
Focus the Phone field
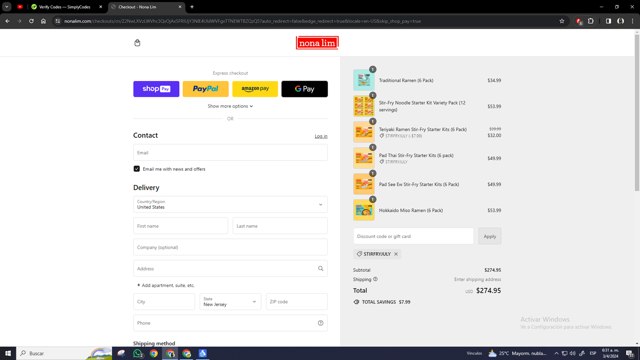pyautogui.click(x=230, y=323)
